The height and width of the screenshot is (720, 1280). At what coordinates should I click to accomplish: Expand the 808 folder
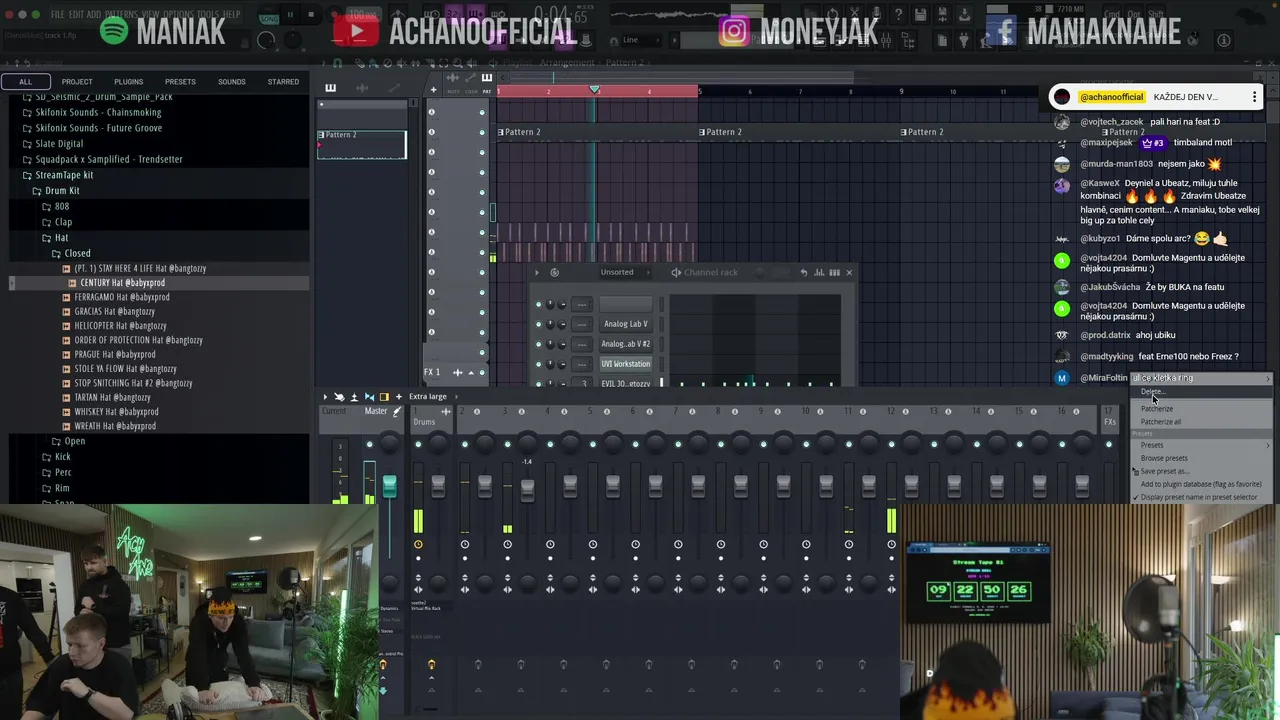coord(61,206)
